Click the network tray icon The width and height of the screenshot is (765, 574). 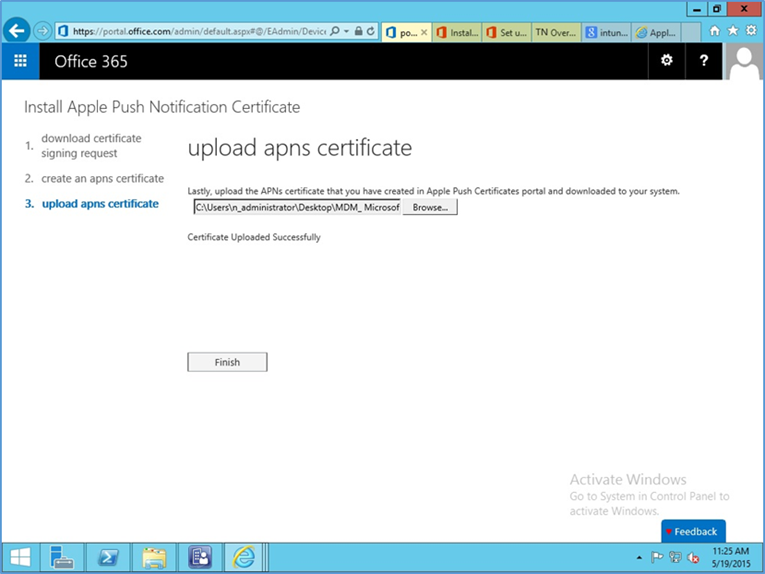point(675,557)
